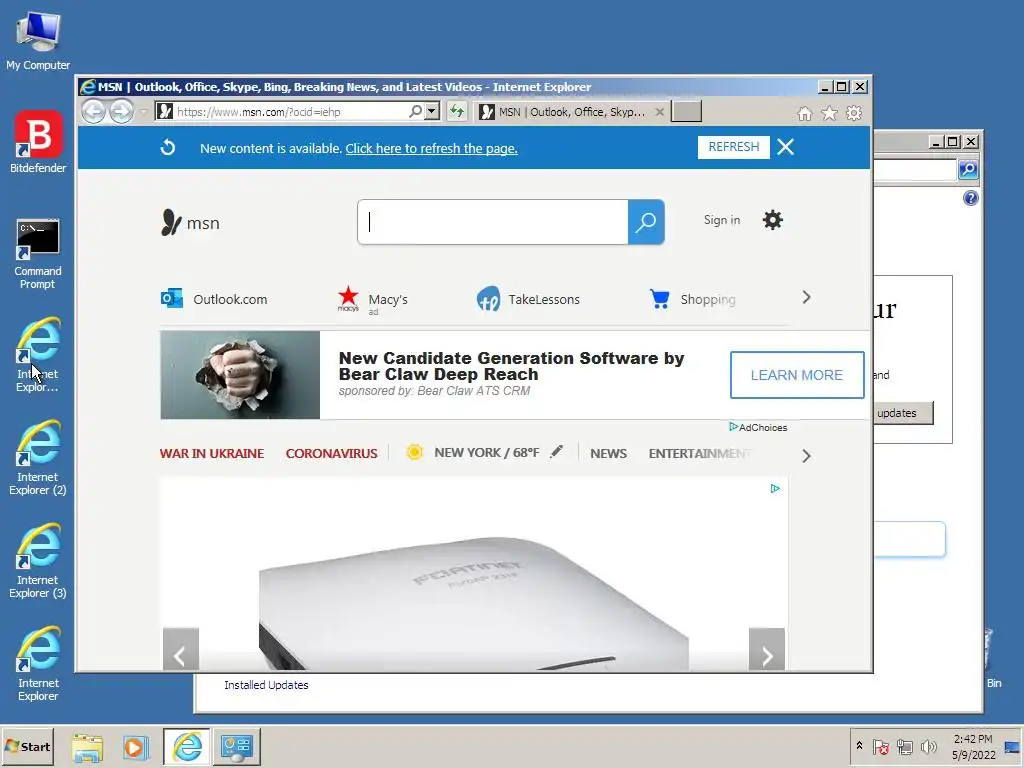Click Sign in on MSN
This screenshot has height=768, width=1024.
[722, 220]
